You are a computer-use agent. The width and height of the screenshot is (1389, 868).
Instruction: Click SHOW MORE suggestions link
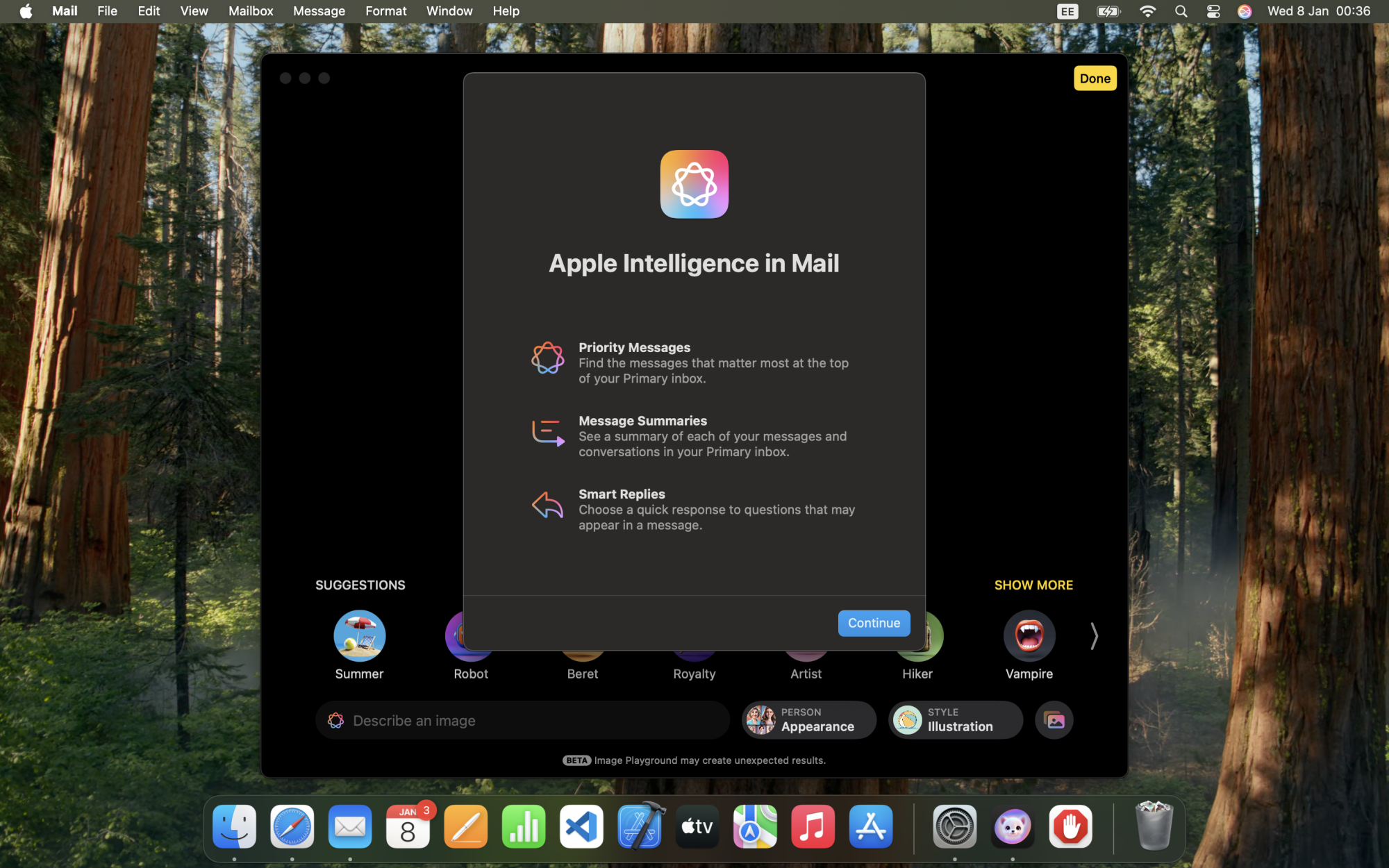pos(1033,585)
